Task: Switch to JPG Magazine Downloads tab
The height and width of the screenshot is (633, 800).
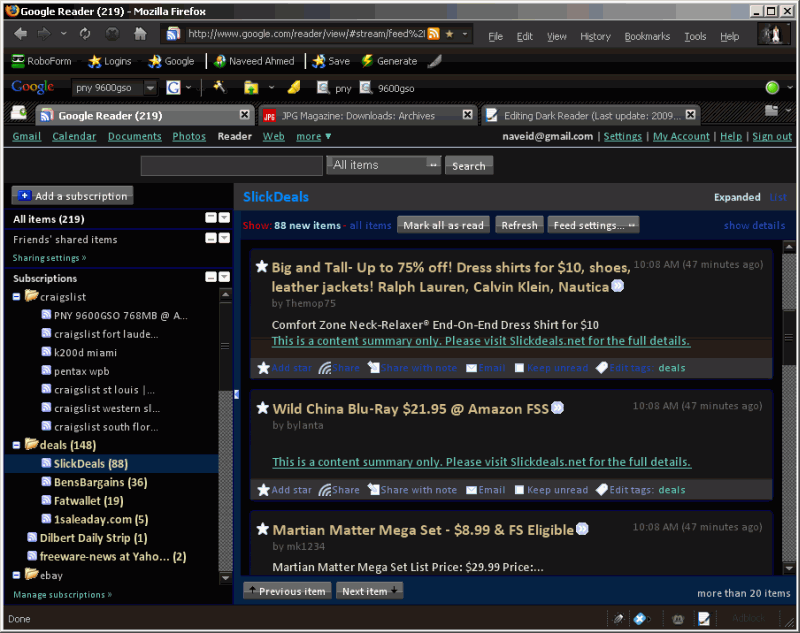Action: pyautogui.click(x=358, y=115)
